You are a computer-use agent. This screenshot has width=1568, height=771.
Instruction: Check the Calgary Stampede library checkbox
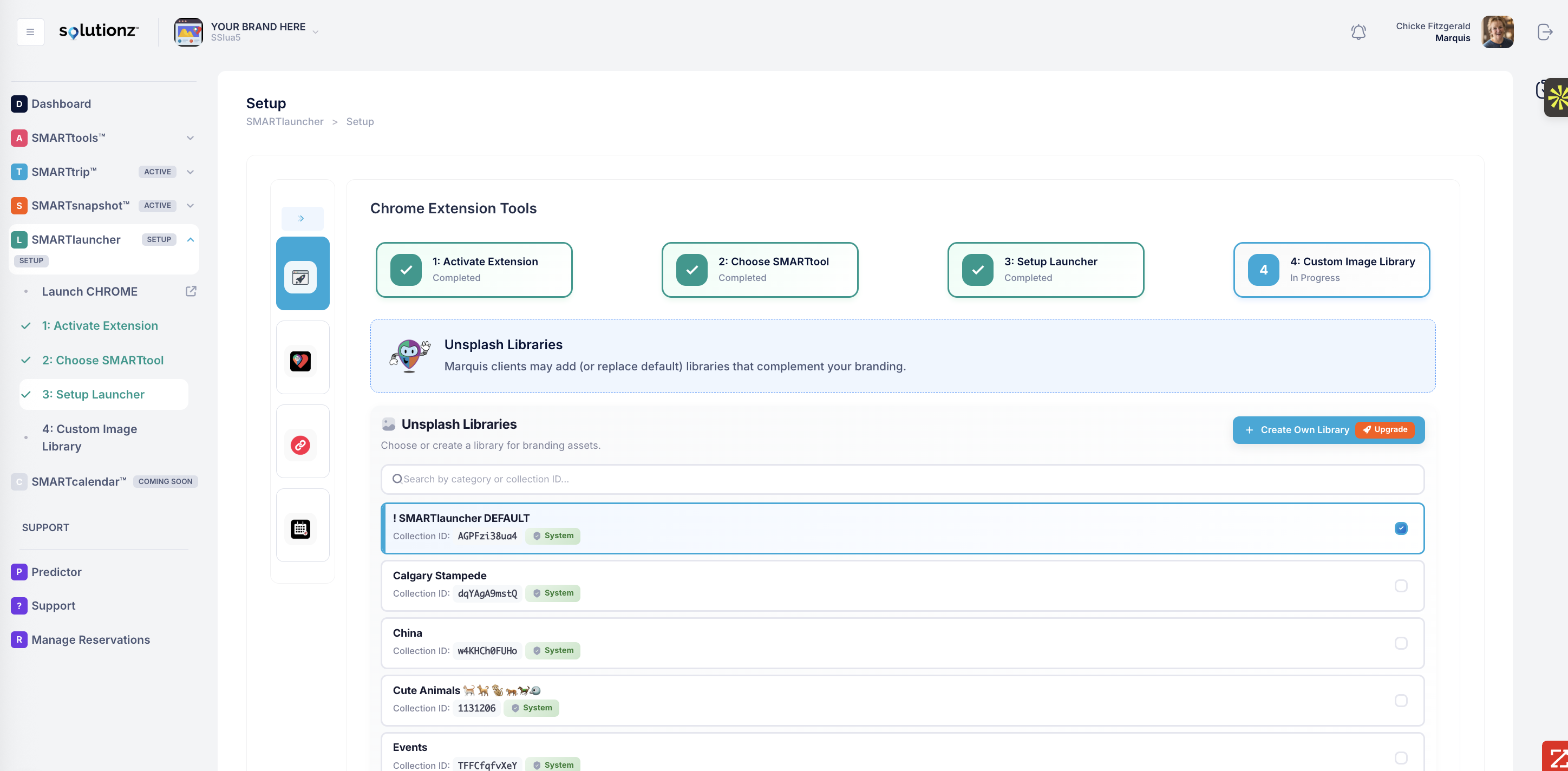pyautogui.click(x=1401, y=585)
